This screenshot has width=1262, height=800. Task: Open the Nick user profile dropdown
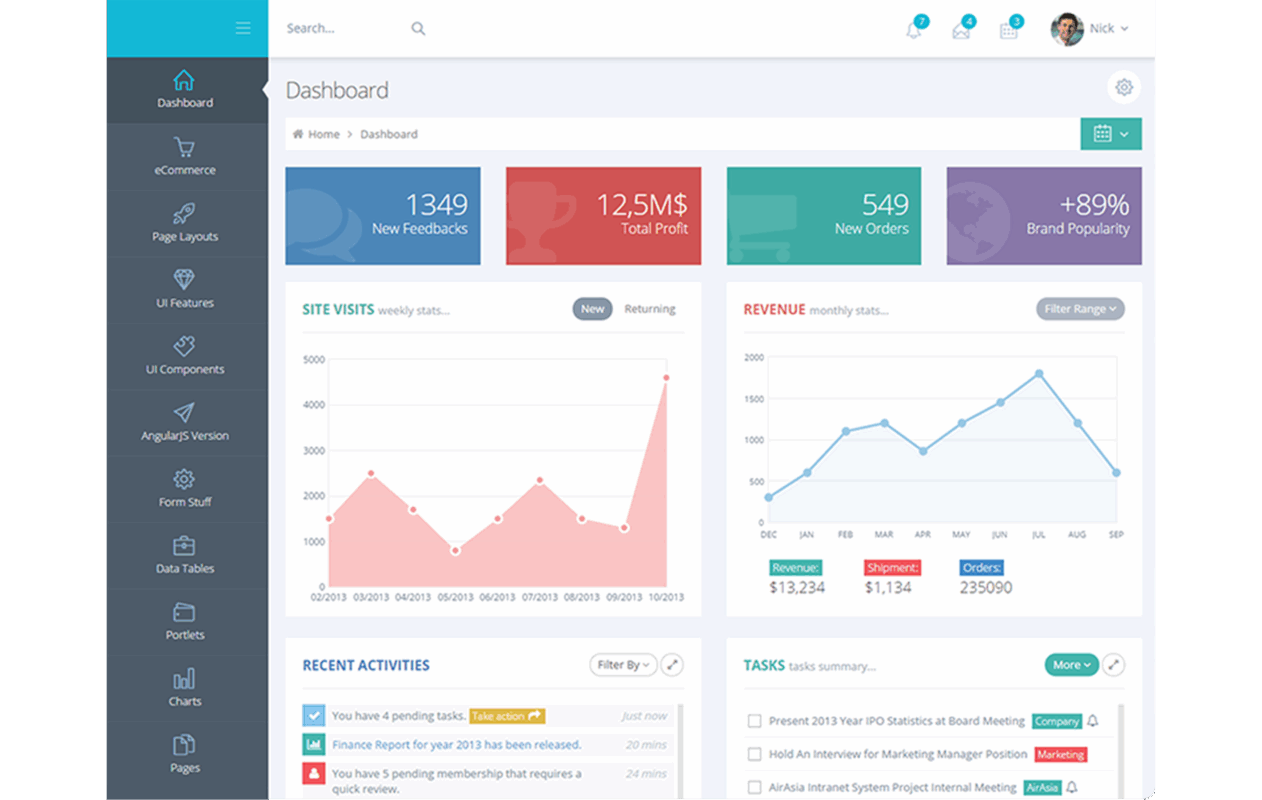pyautogui.click(x=1090, y=29)
